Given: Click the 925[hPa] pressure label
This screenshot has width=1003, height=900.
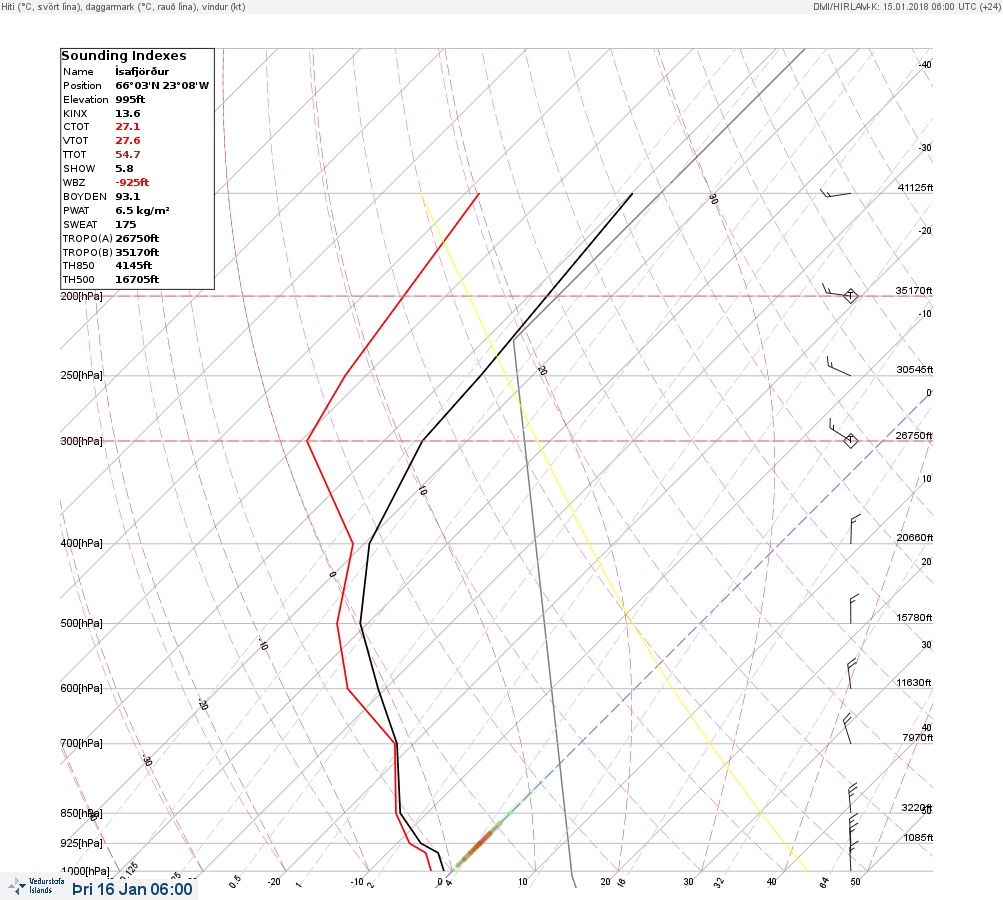Looking at the screenshot, I should [81, 843].
